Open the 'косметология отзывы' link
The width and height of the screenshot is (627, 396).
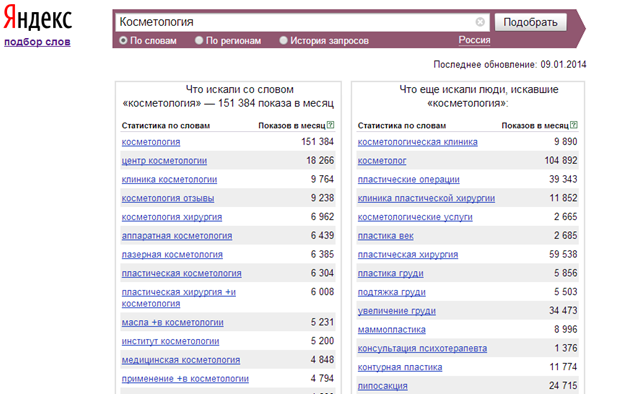click(x=168, y=198)
